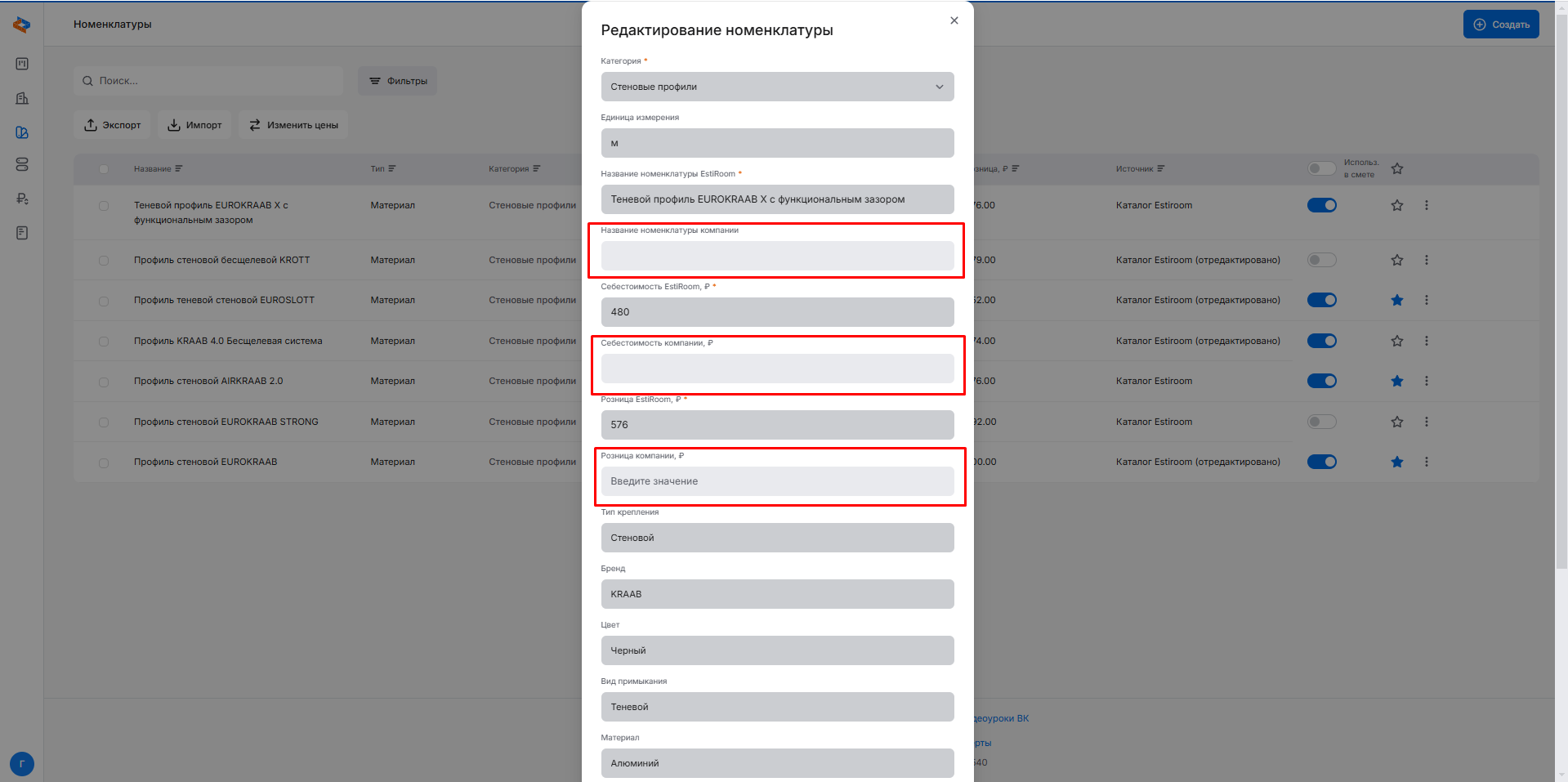Viewport: 1568px width, 782px height.
Task: Close the Редактирование номенклатуры dialog
Action: click(x=954, y=20)
